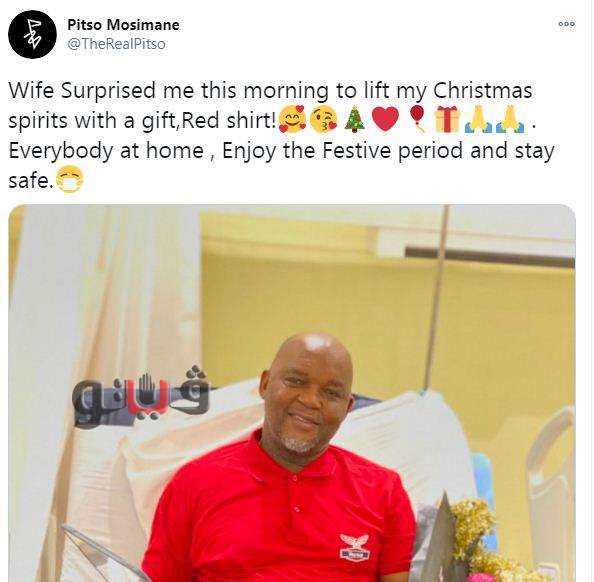Click the second praying hands emoji
The height and width of the screenshot is (582, 594).
pos(511,120)
